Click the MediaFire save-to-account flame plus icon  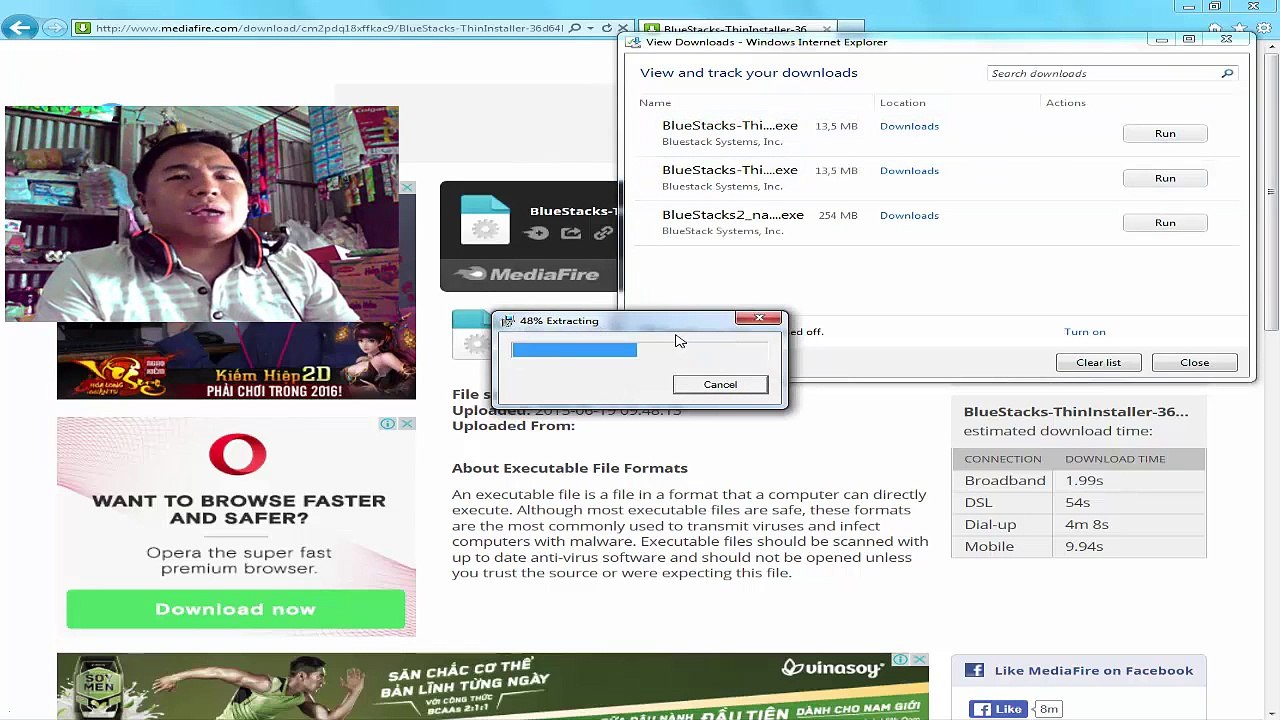click(x=537, y=233)
